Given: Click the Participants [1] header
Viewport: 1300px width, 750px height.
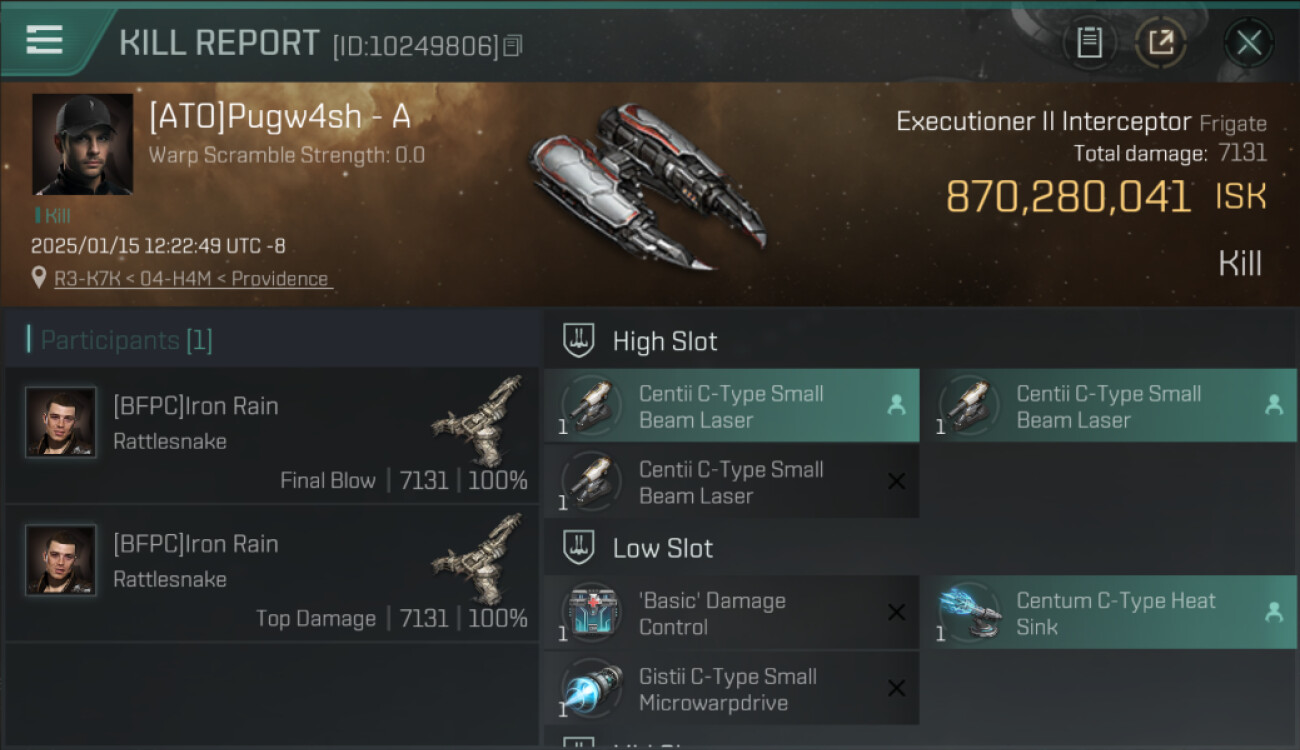Looking at the screenshot, I should pyautogui.click(x=126, y=340).
